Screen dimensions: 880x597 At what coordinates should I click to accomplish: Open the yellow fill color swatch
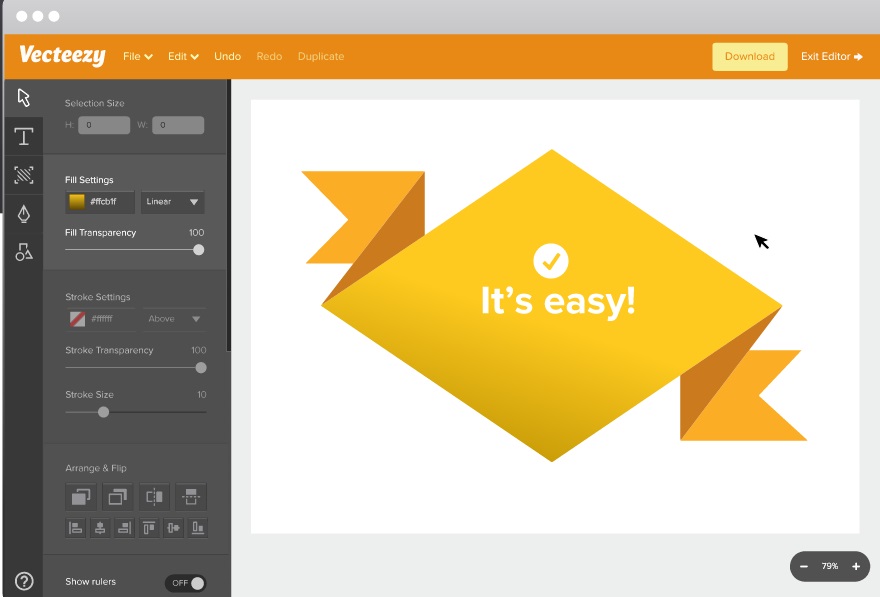tap(76, 201)
